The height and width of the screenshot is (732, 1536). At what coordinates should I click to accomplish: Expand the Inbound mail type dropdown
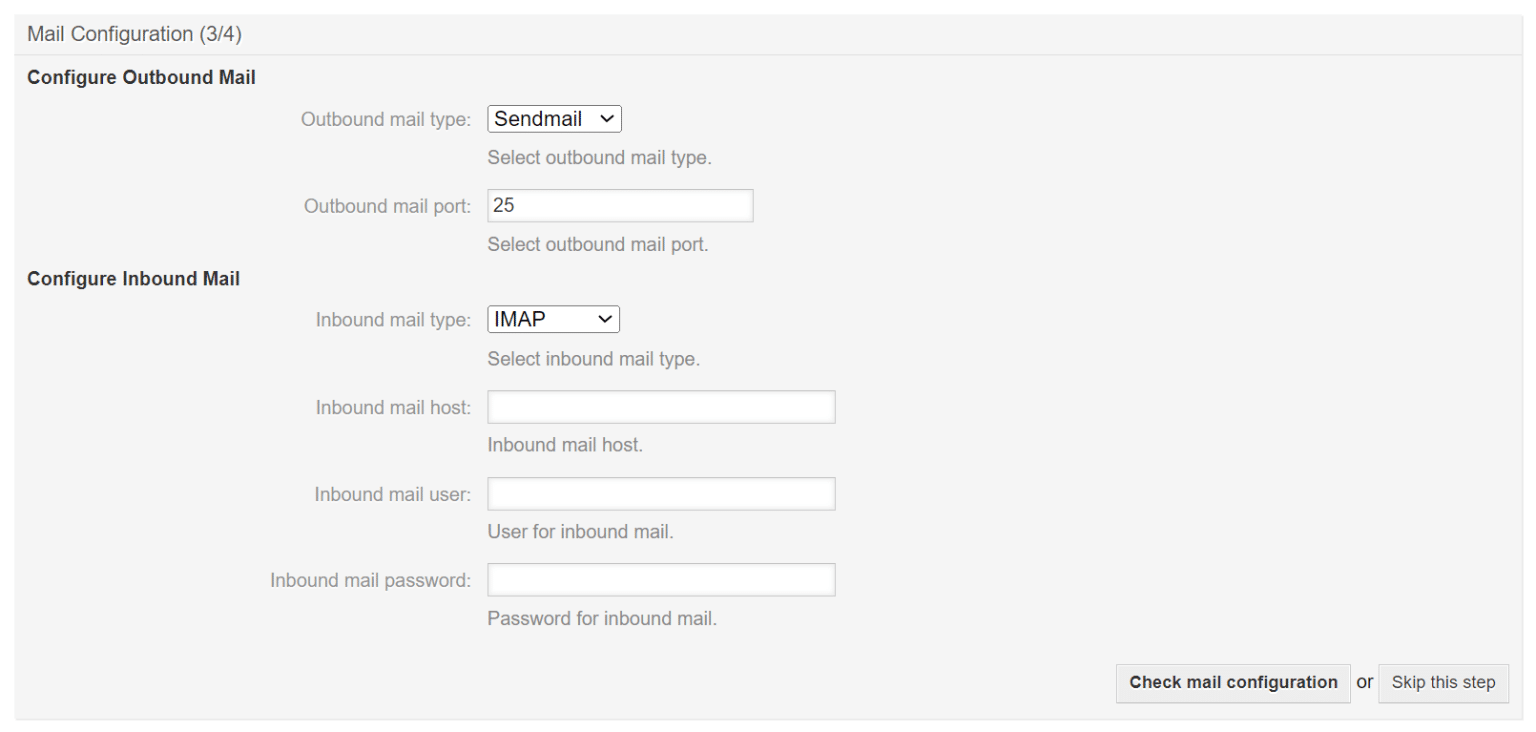tap(553, 318)
